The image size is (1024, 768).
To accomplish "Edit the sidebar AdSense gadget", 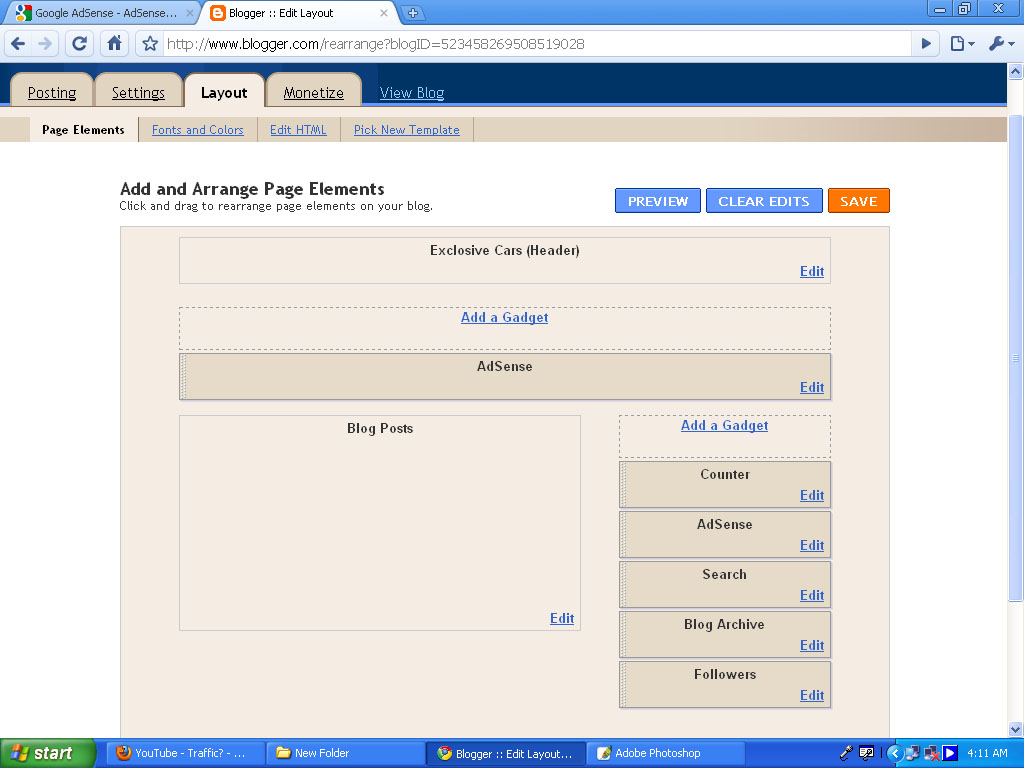I will 812,545.
